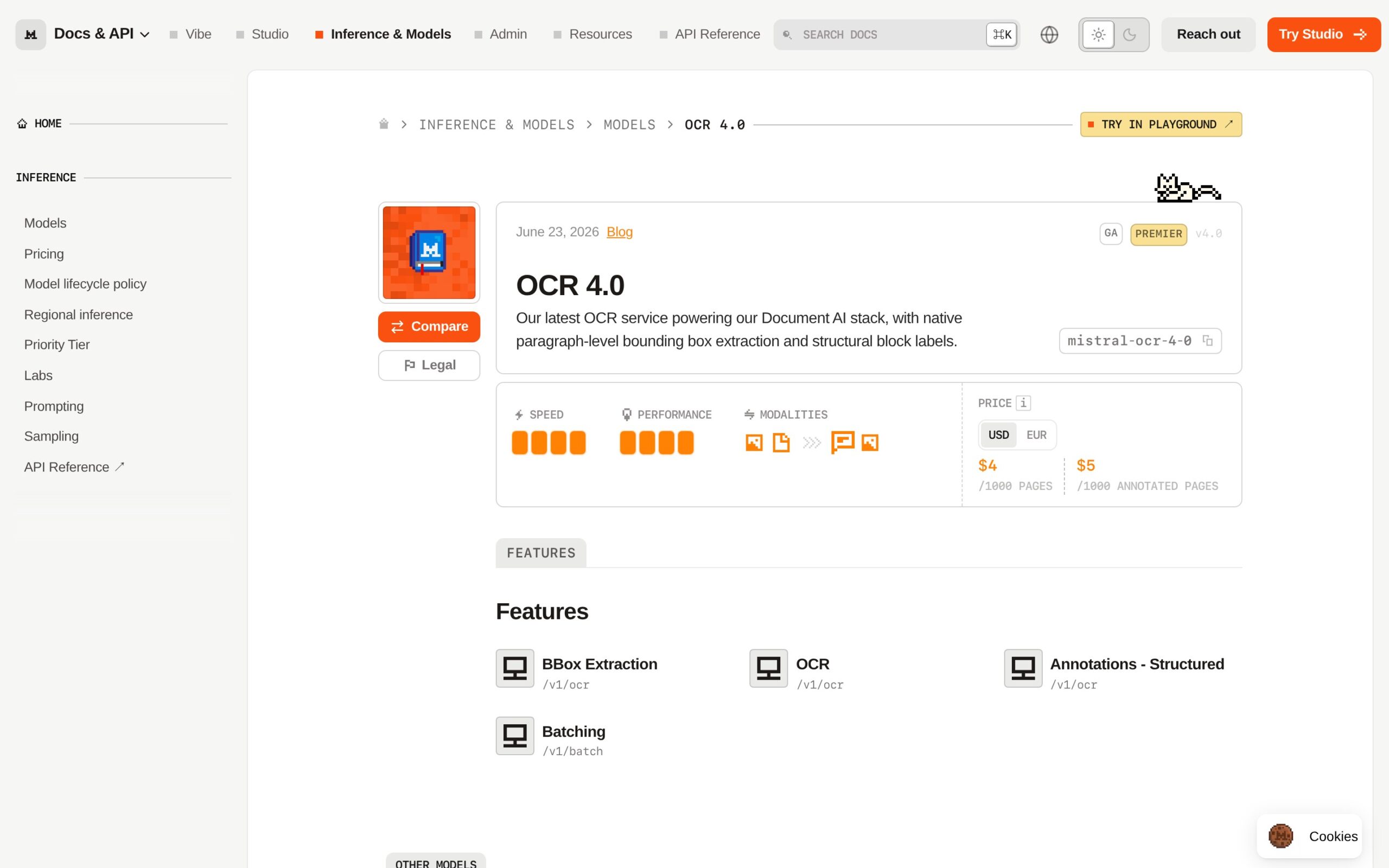1389x868 pixels.
Task: Click the Models breadcrumb
Action: 629,125
